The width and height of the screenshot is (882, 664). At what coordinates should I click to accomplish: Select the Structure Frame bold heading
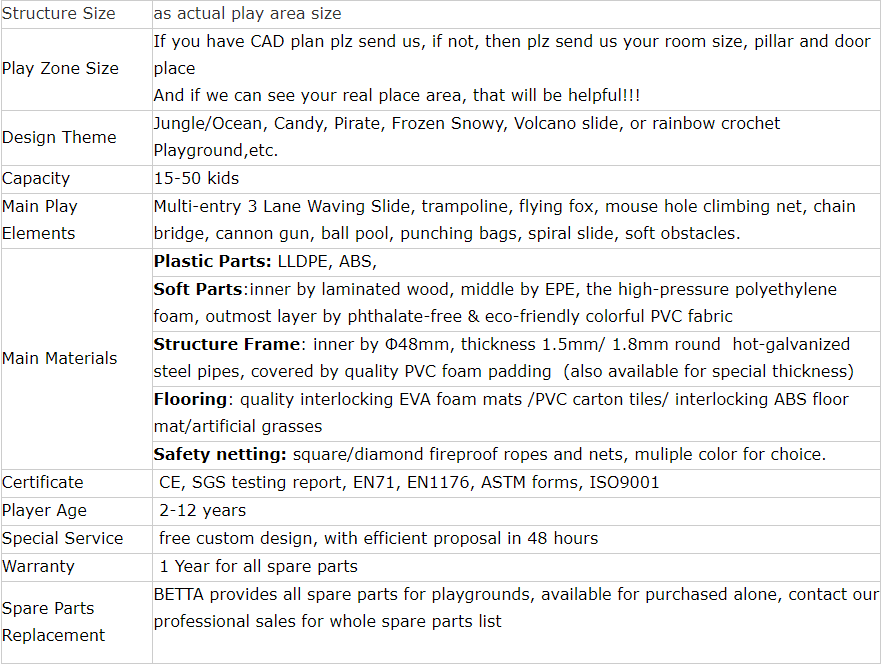(x=227, y=344)
